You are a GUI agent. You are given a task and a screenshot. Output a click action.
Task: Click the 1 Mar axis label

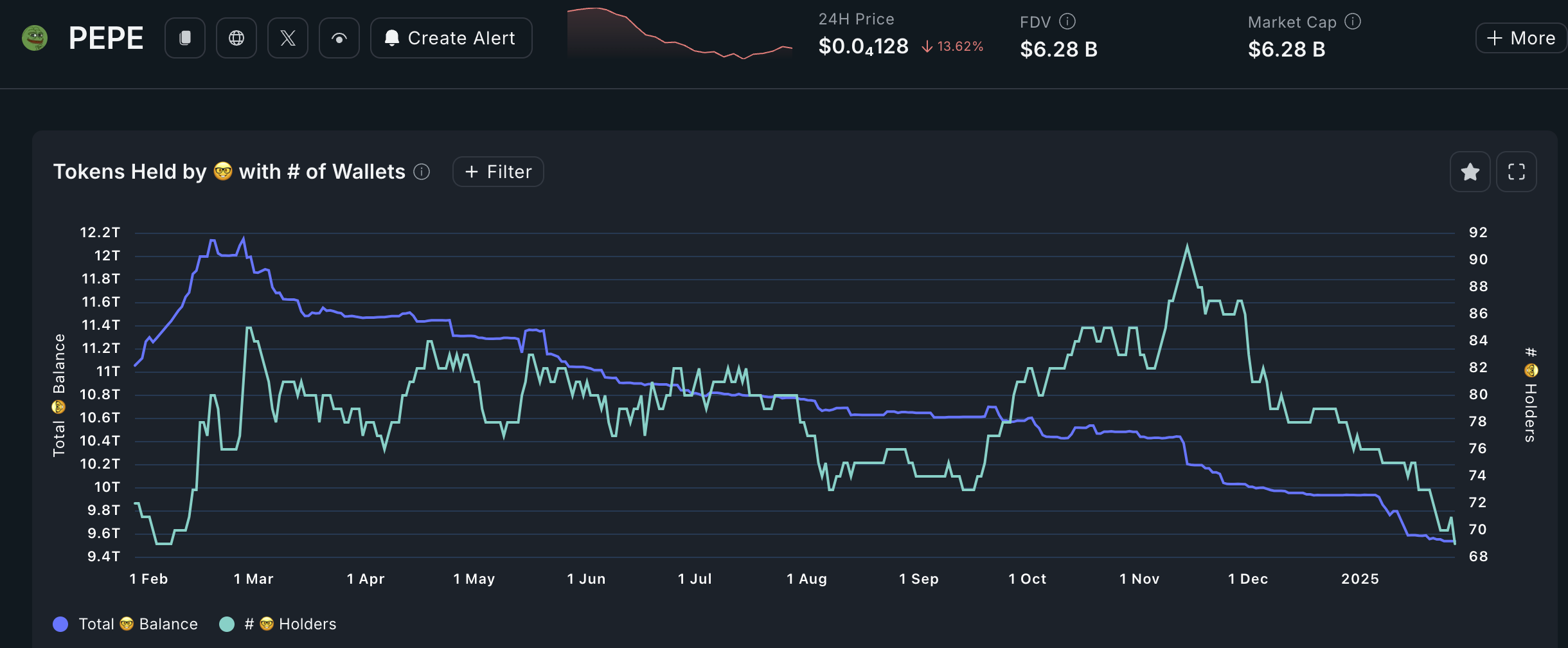pyautogui.click(x=254, y=579)
